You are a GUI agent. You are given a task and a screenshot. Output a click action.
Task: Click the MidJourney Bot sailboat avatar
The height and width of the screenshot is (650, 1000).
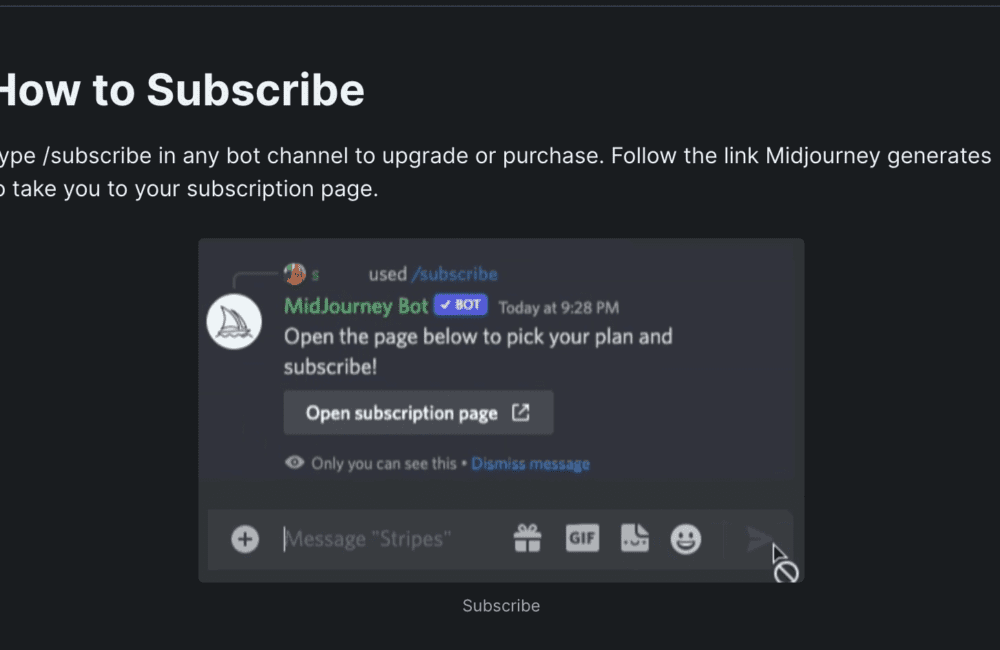233,321
